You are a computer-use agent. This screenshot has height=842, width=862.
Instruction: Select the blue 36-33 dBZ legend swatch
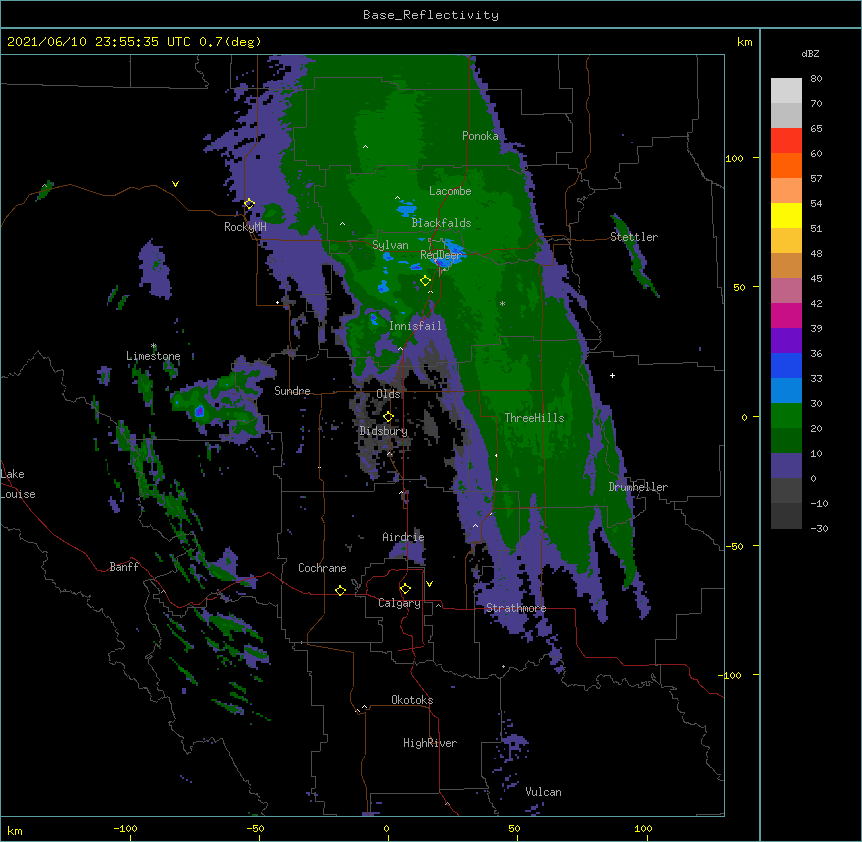point(786,366)
